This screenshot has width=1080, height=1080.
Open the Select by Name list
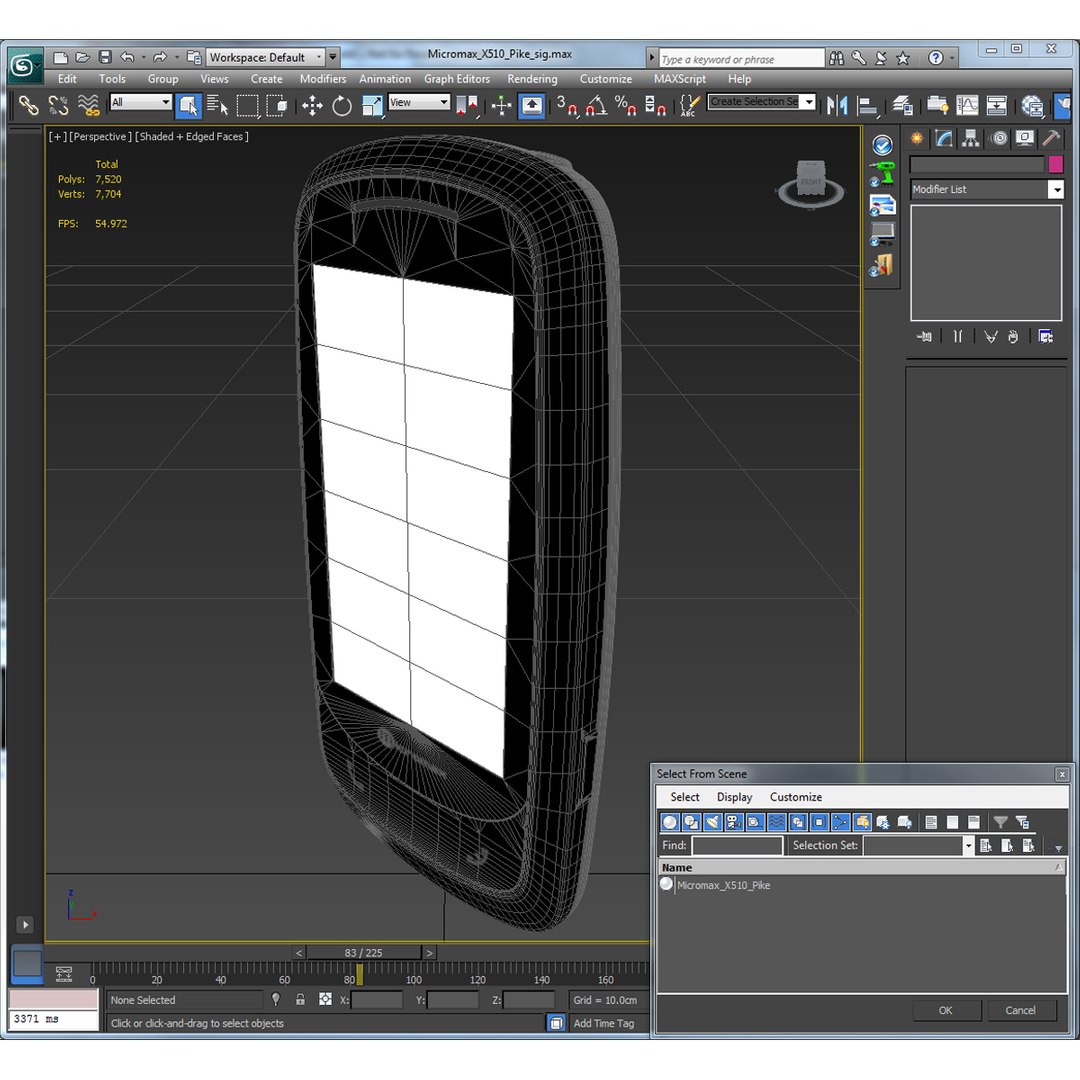point(218,105)
